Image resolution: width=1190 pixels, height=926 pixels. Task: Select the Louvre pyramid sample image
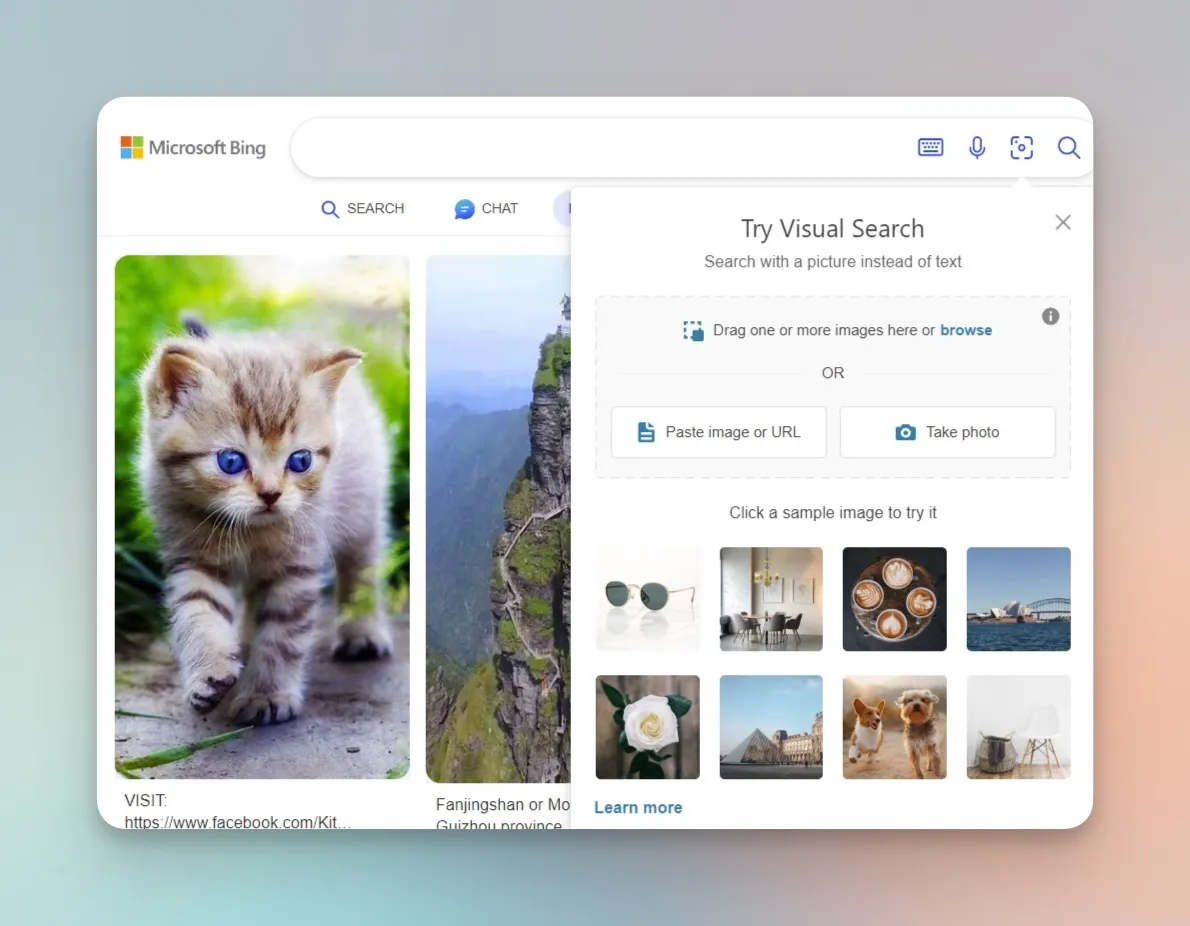pyautogui.click(x=771, y=727)
